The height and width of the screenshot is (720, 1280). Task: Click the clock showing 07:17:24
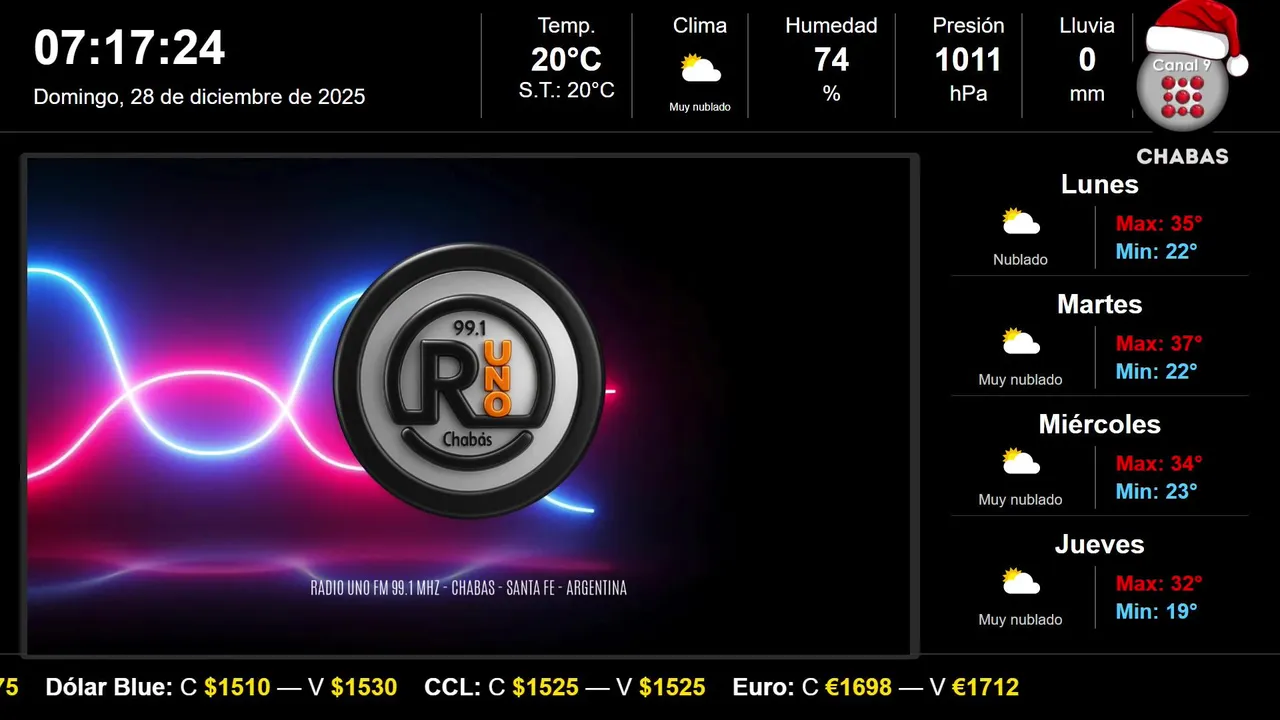(130, 48)
